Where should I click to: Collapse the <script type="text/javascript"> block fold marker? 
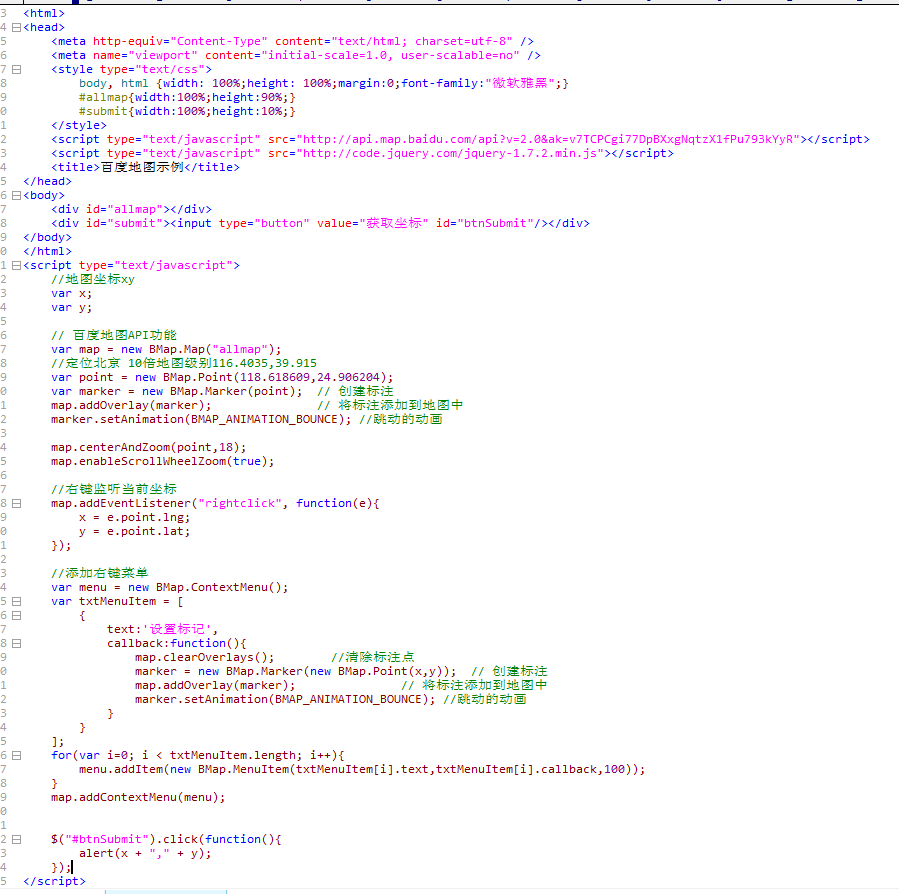pyautogui.click(x=16, y=266)
